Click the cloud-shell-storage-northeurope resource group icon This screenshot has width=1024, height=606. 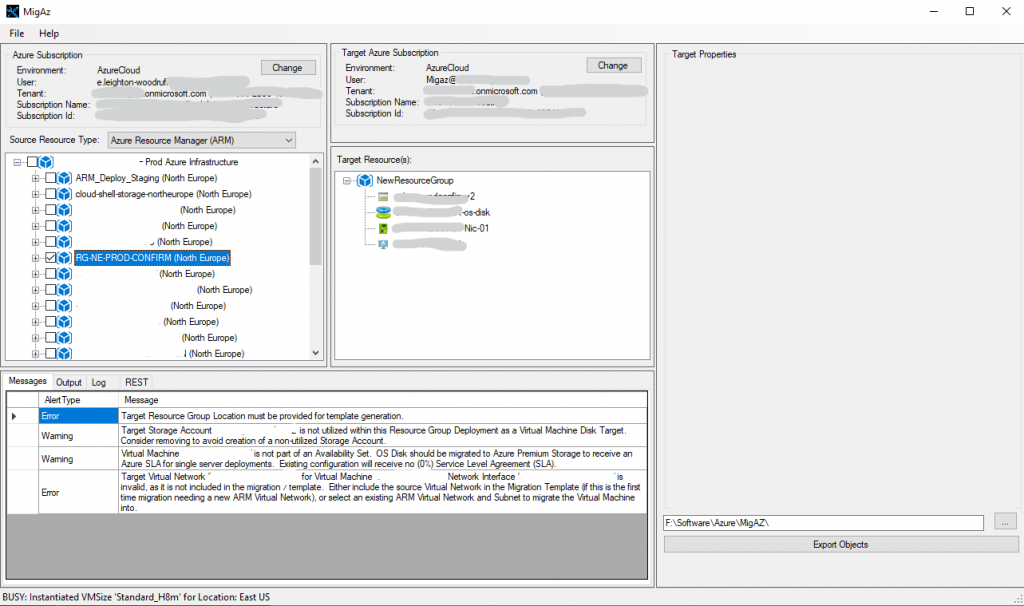pyautogui.click(x=64, y=194)
